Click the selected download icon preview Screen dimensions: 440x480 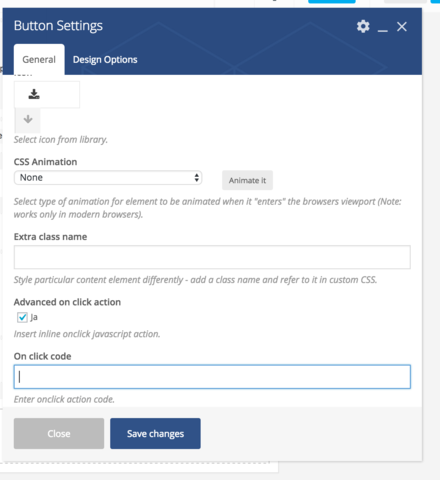[34, 94]
